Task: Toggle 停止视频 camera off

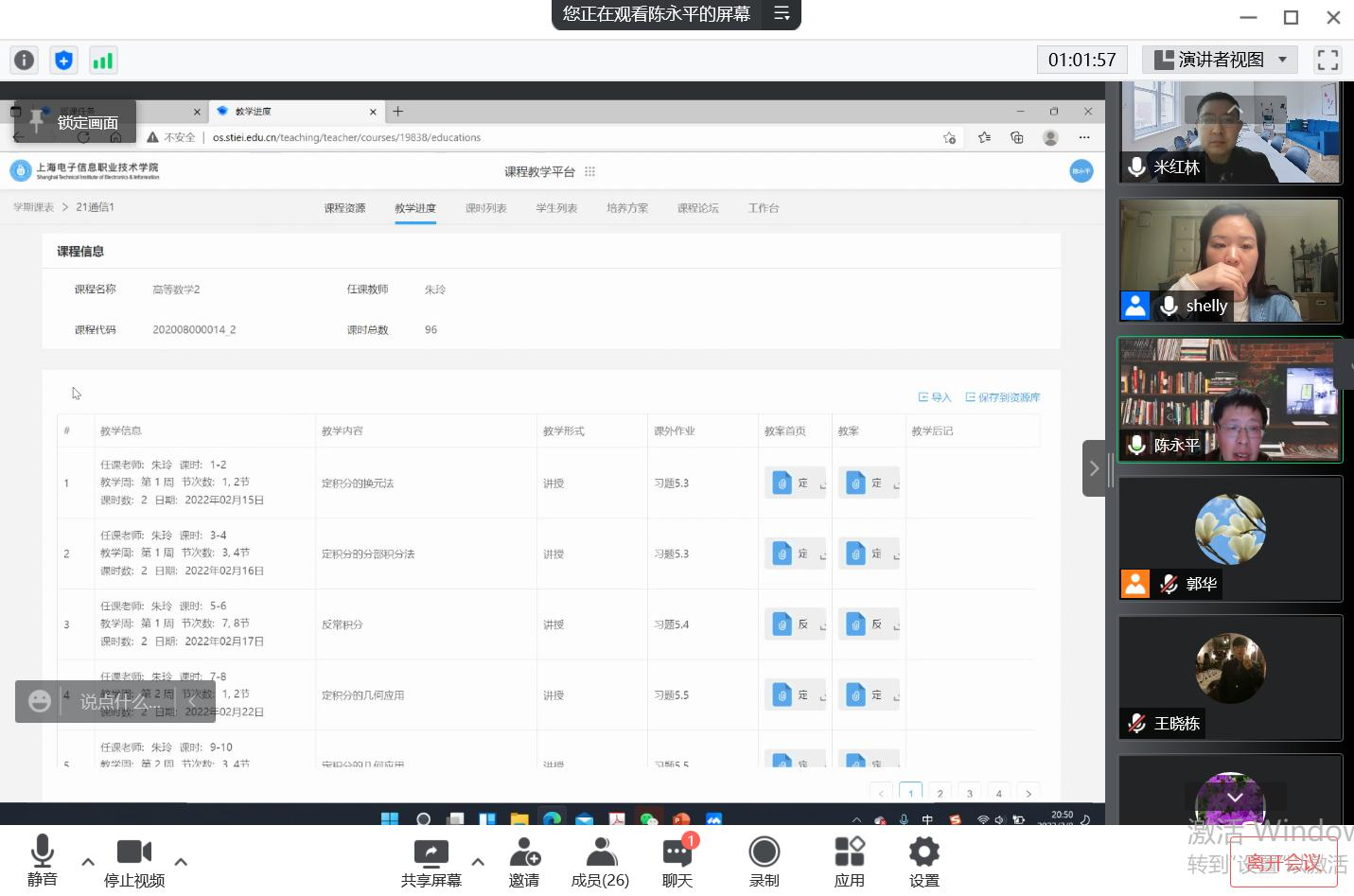Action: point(134,862)
